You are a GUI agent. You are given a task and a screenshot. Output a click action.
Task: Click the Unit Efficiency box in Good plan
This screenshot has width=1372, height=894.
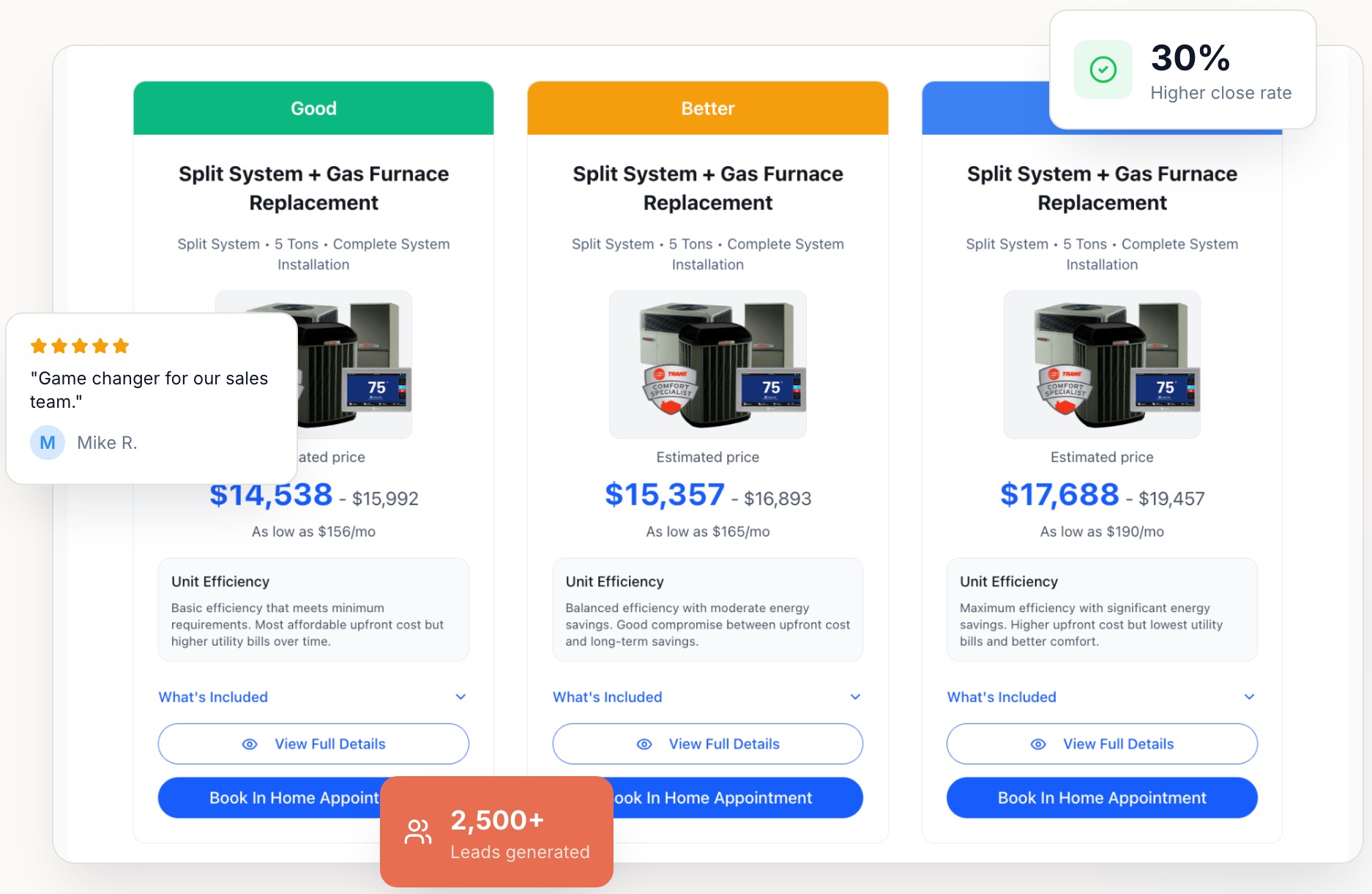click(313, 610)
